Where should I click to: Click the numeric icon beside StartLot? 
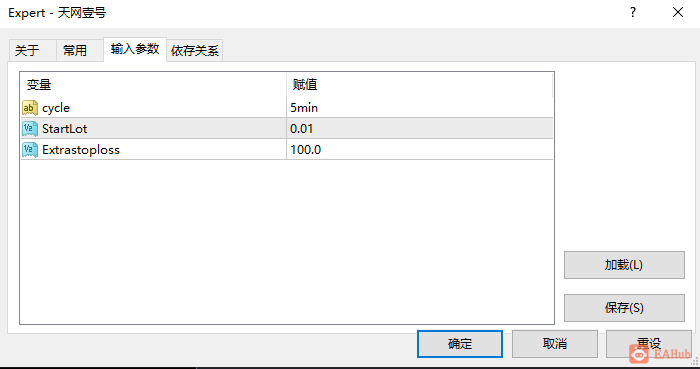tap(30, 129)
